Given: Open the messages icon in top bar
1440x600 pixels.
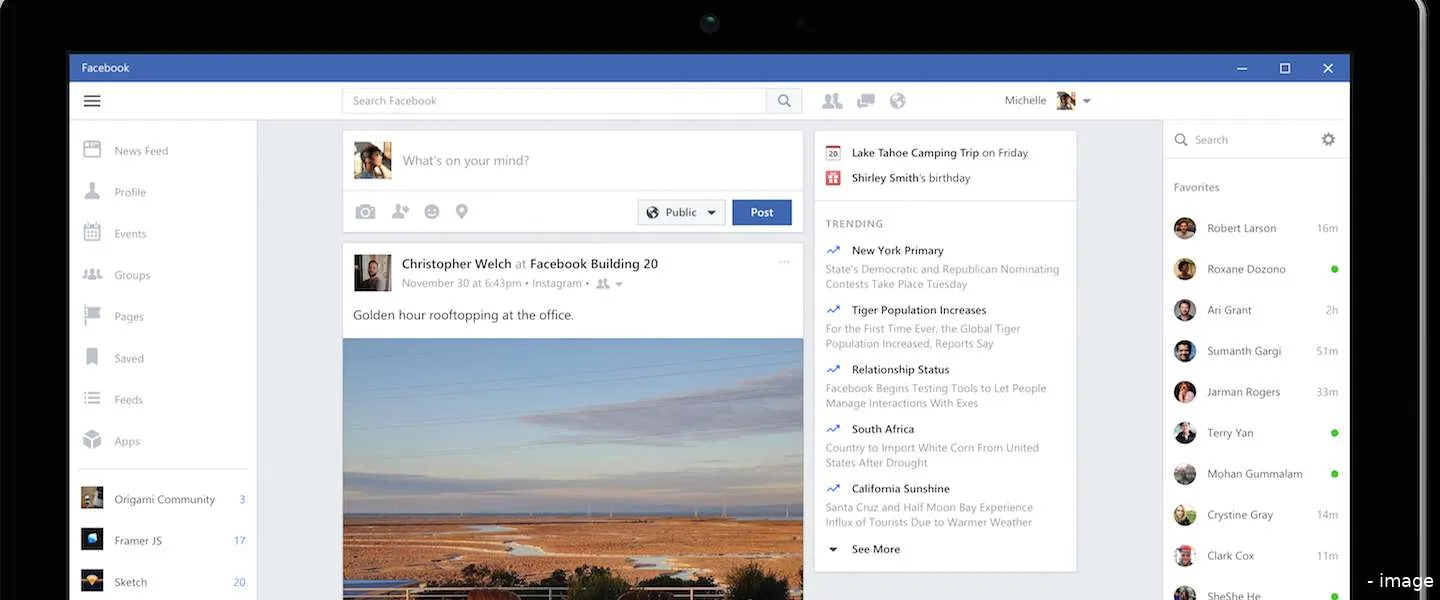Looking at the screenshot, I should tap(865, 100).
